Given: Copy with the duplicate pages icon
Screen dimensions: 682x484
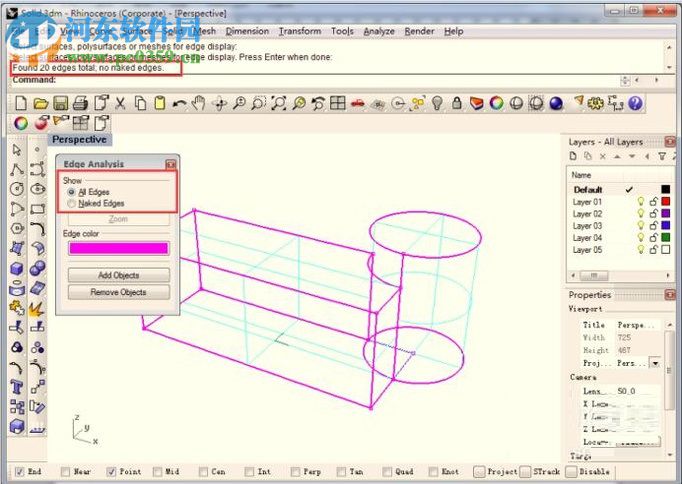Looking at the screenshot, I should [x=140, y=103].
